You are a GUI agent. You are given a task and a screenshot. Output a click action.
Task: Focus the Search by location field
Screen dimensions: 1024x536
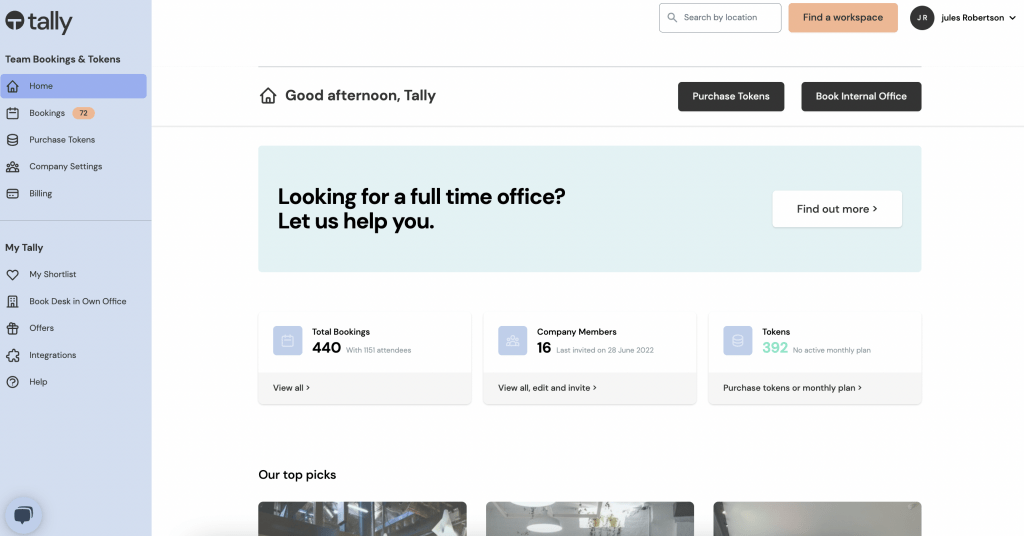click(x=720, y=18)
